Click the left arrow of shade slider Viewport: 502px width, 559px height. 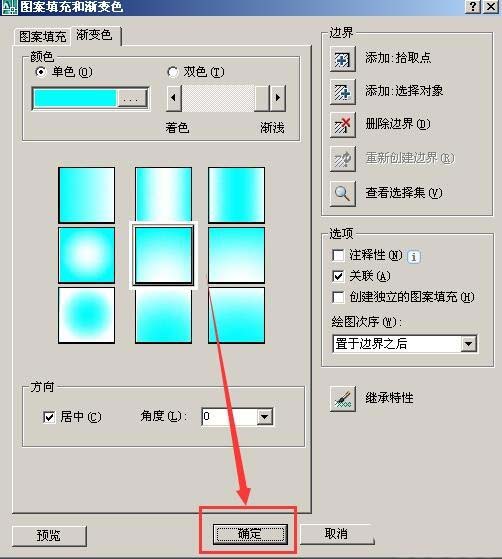point(174,98)
